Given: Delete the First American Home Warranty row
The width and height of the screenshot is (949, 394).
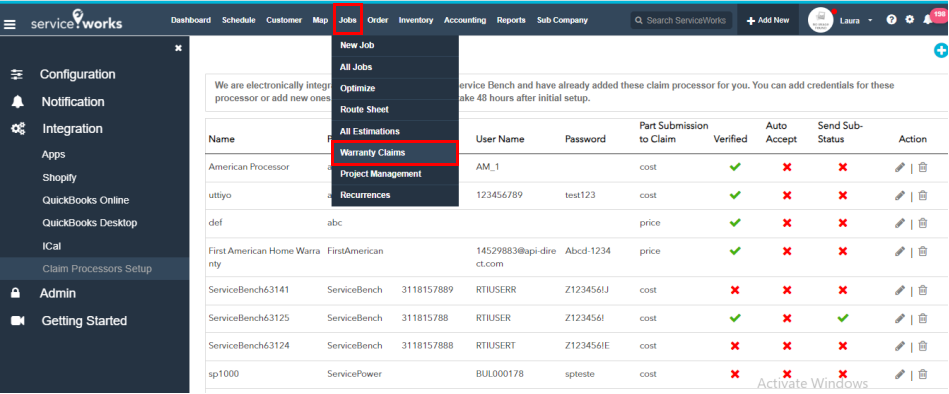Looking at the screenshot, I should coord(922,251).
